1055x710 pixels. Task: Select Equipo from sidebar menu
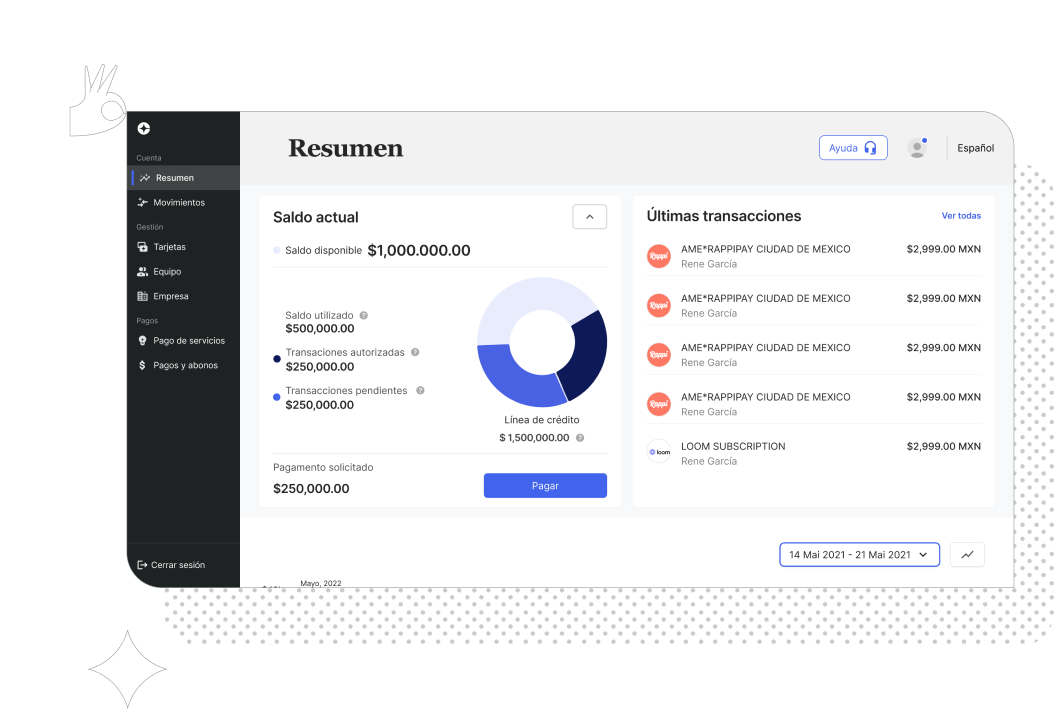tap(167, 272)
